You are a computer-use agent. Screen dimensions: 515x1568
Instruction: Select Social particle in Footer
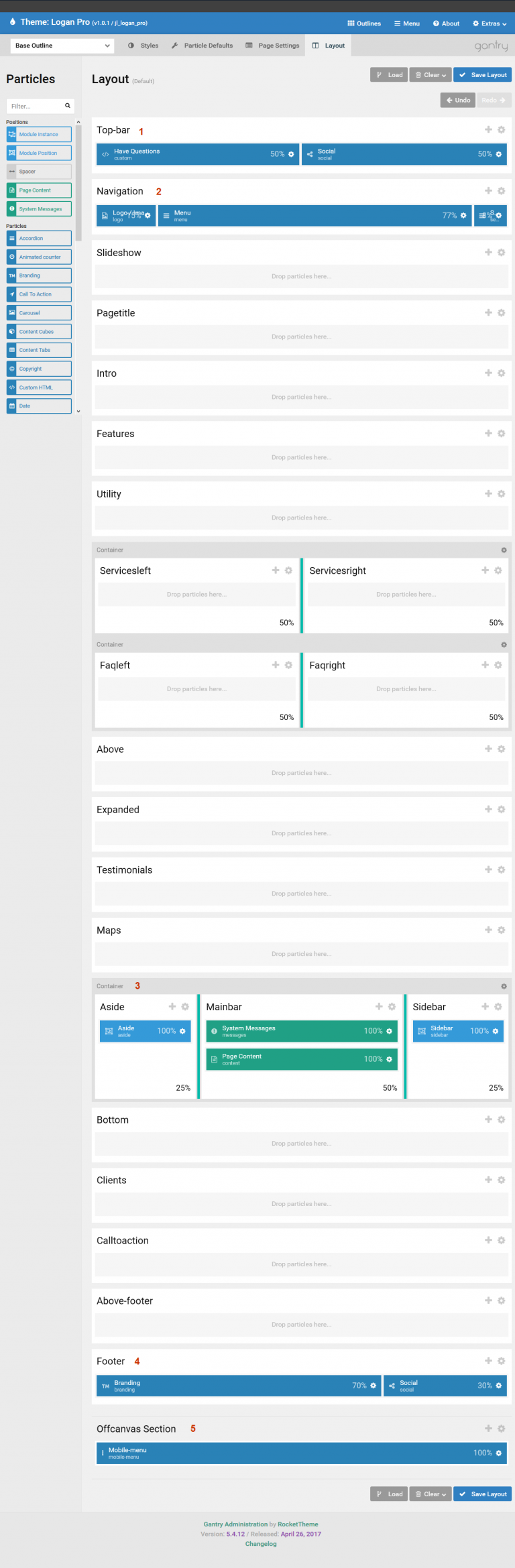(x=445, y=1386)
